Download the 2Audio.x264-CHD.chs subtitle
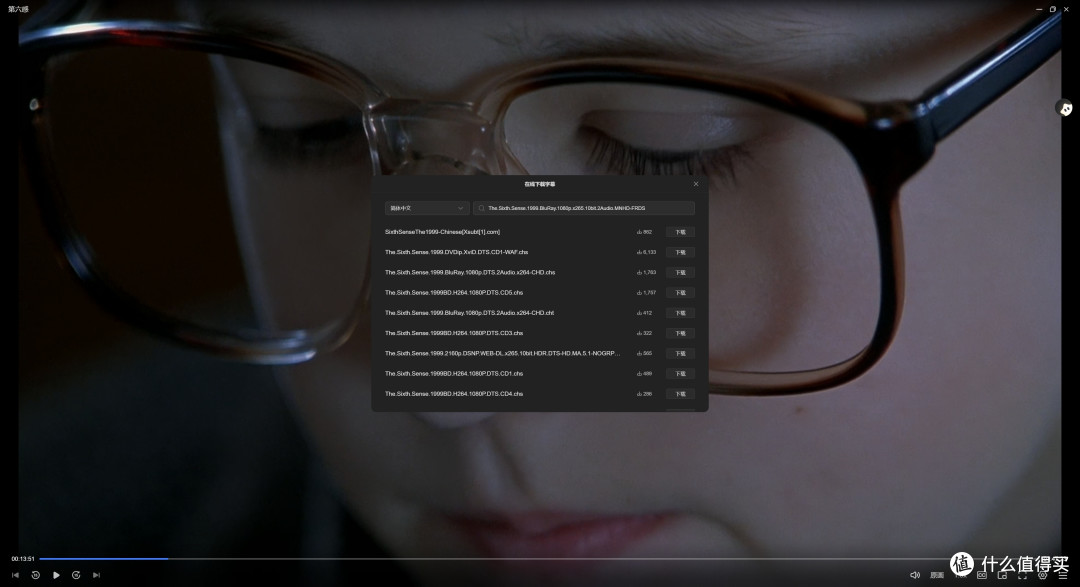Viewport: 1080px width, 587px height. (x=681, y=273)
